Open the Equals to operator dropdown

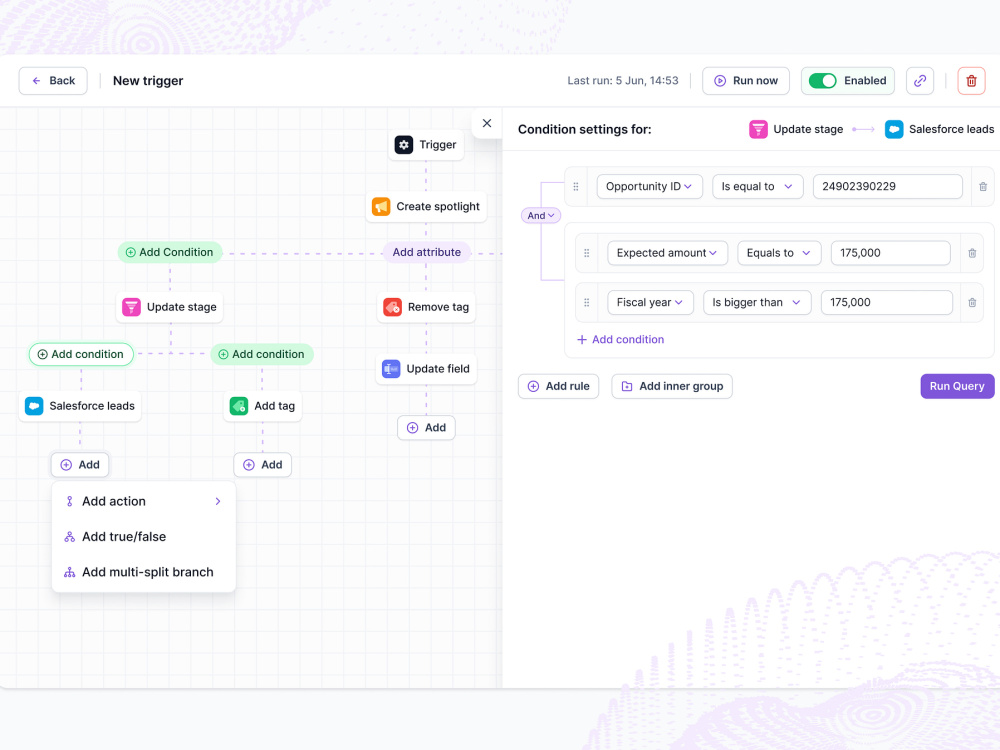[779, 253]
